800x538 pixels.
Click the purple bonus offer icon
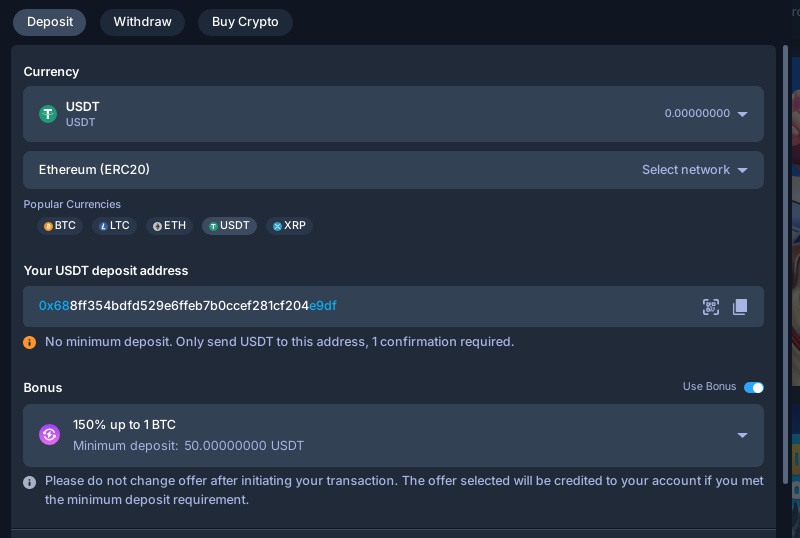(x=49, y=435)
